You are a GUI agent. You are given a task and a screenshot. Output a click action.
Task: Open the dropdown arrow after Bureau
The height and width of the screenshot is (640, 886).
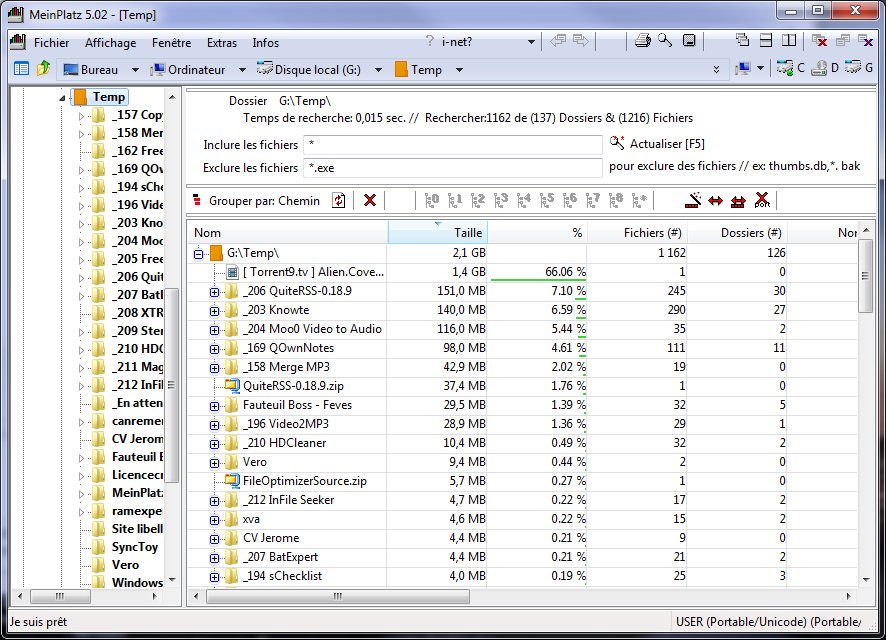(135, 69)
